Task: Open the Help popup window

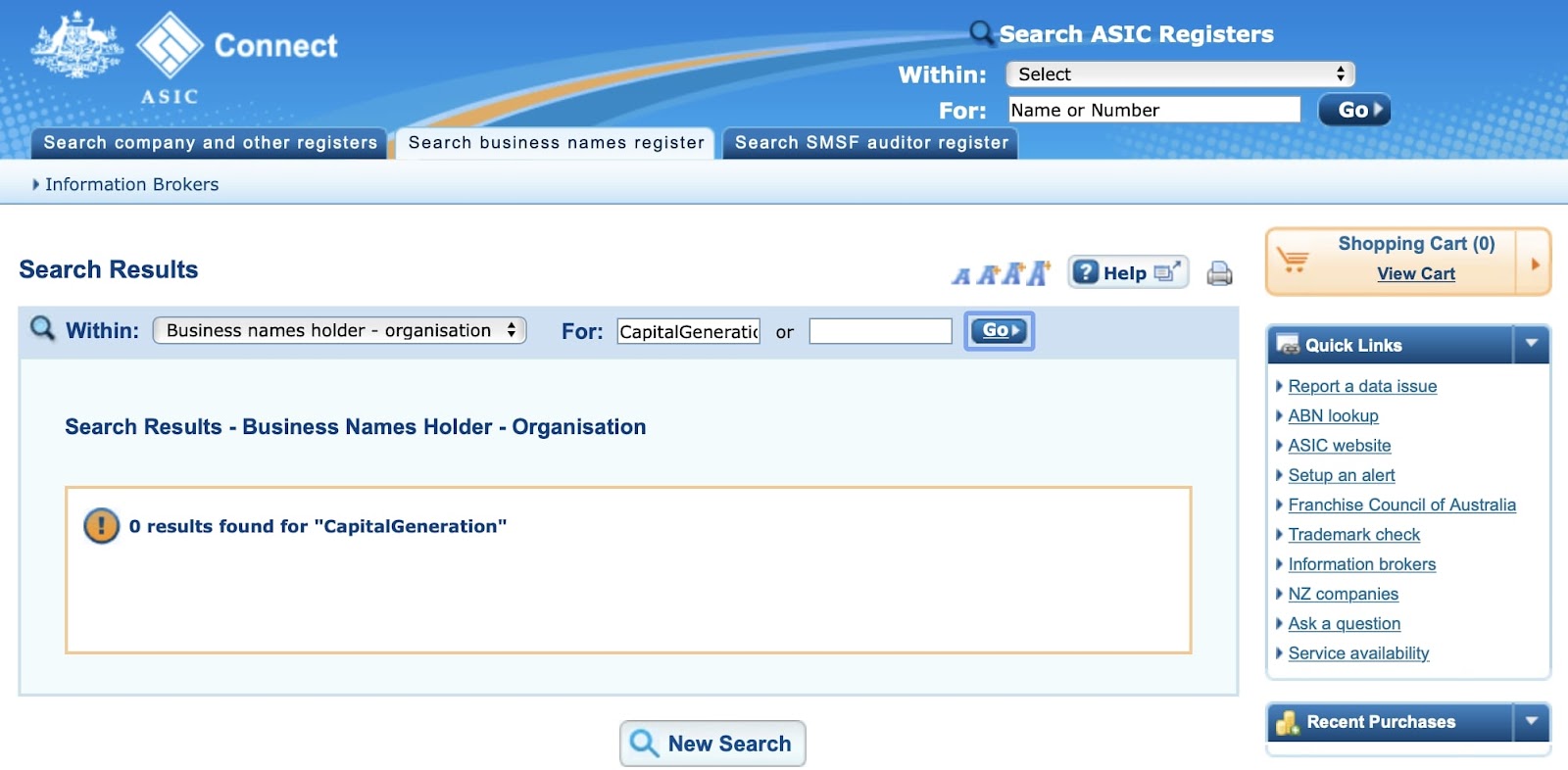Action: point(1128,272)
